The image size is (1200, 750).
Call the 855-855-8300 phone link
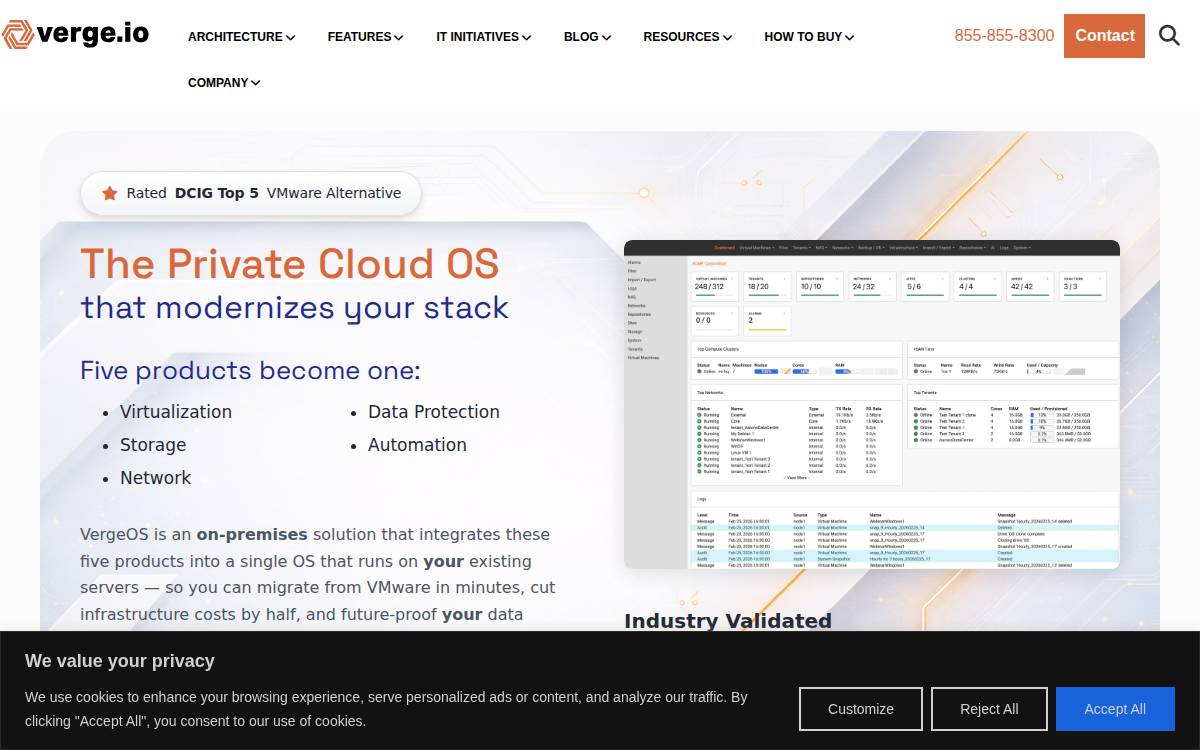(x=1004, y=36)
